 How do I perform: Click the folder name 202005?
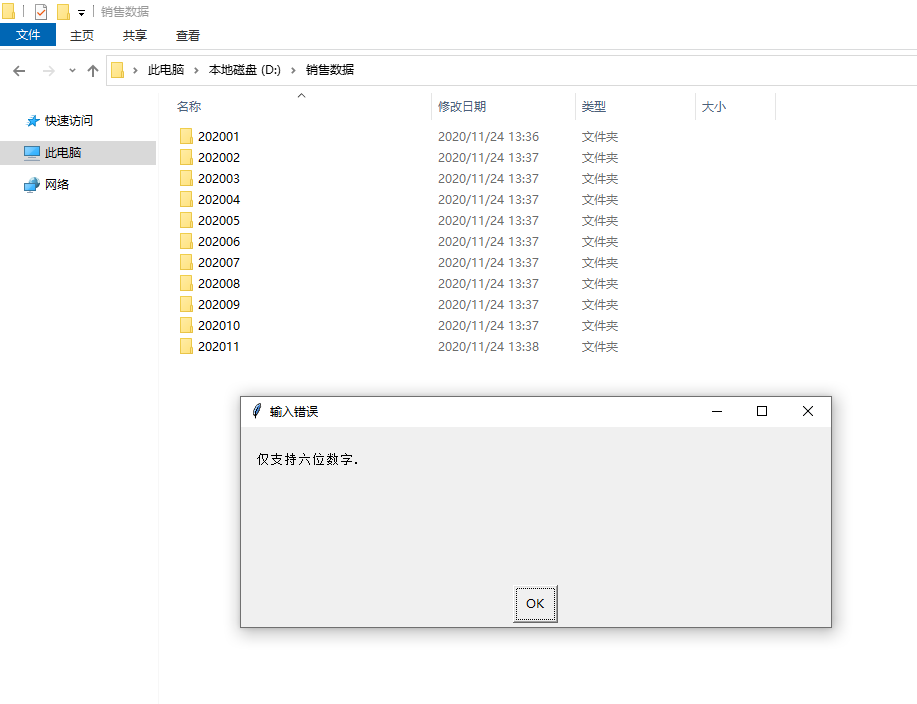pyautogui.click(x=219, y=220)
